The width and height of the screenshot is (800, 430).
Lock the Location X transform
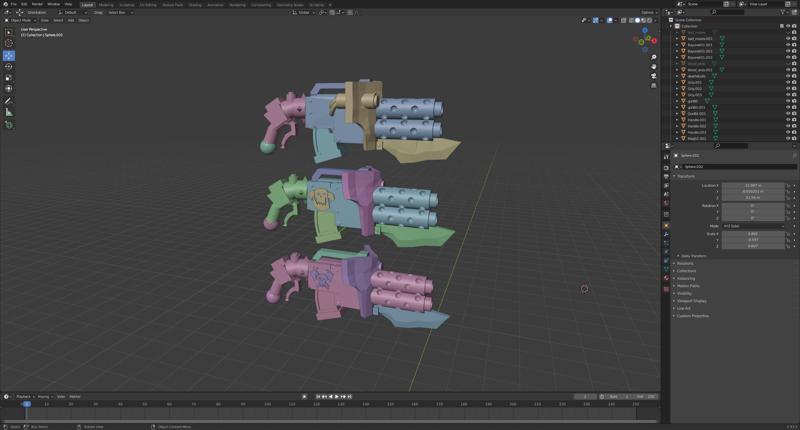click(788, 186)
